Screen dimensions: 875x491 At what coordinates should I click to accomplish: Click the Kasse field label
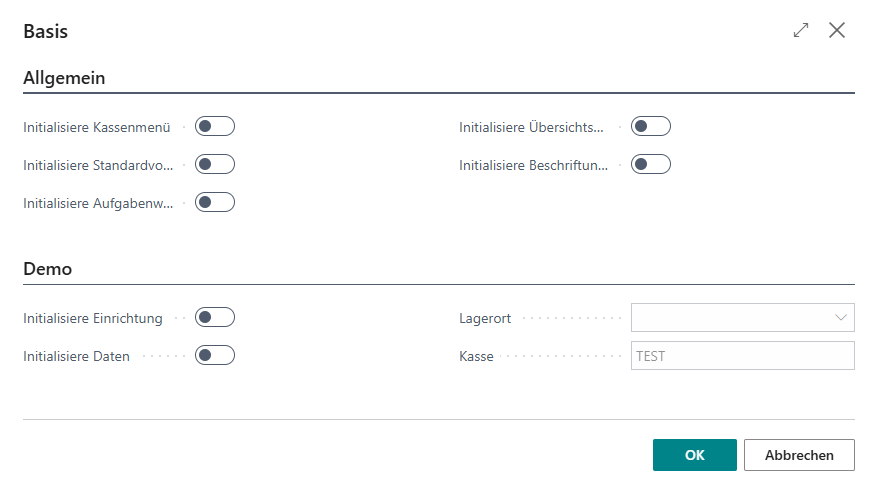tap(476, 356)
